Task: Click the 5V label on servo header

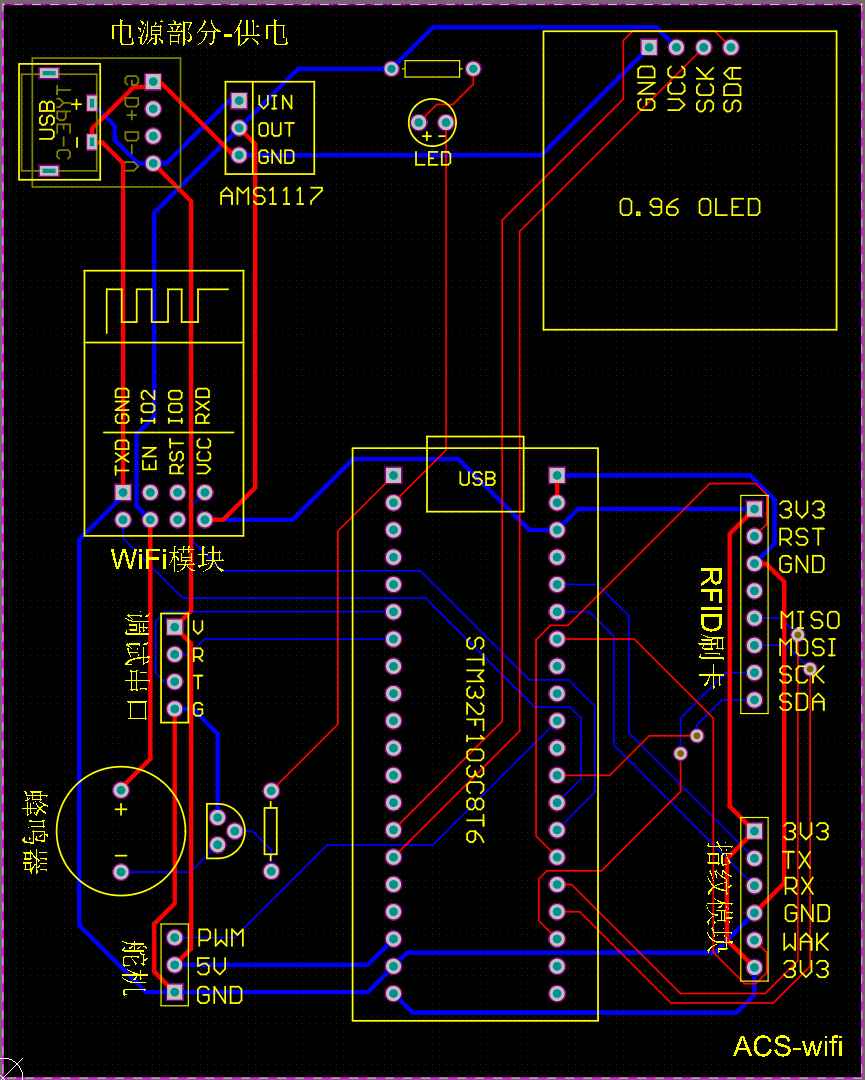Action: pos(211,968)
